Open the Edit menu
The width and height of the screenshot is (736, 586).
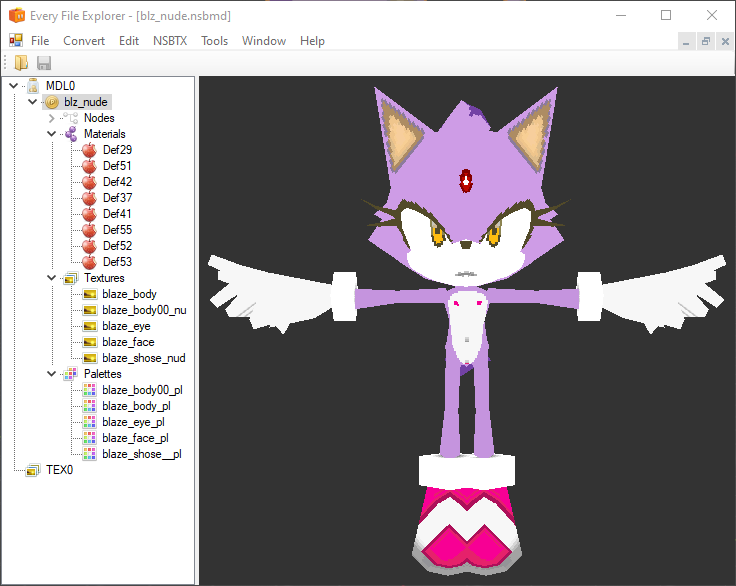[x=129, y=41]
